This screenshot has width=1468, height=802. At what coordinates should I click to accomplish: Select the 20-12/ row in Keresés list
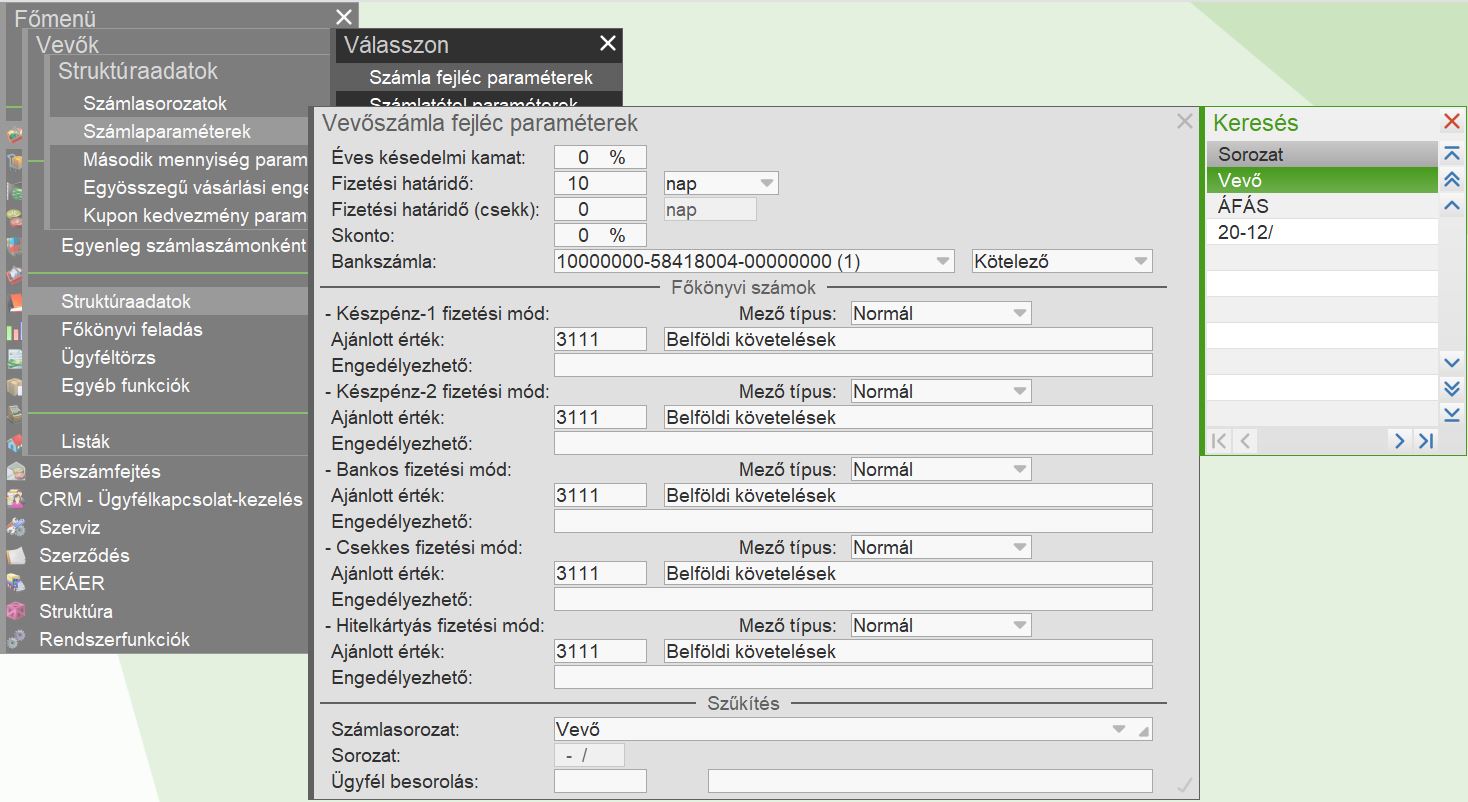1322,233
